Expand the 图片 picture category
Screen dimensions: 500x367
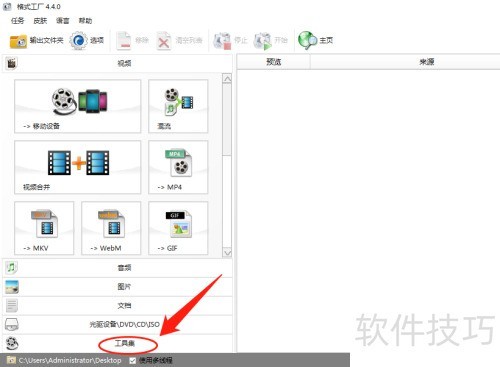tap(117, 287)
